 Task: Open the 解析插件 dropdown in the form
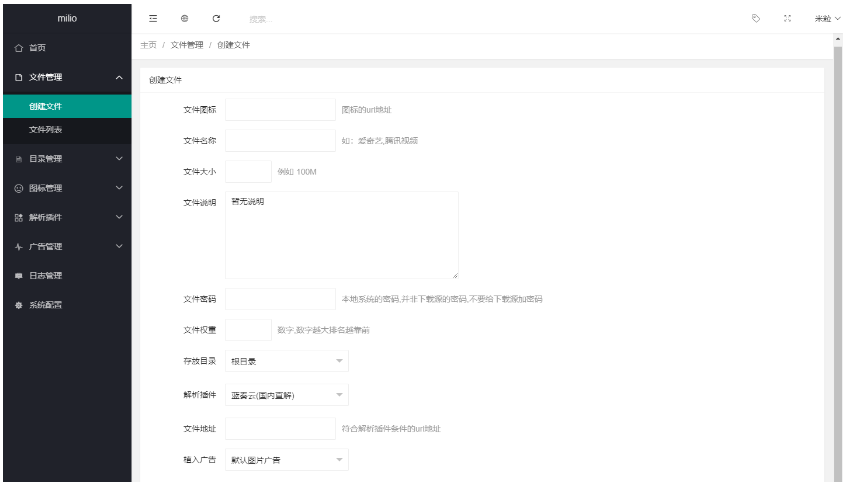[x=287, y=395]
